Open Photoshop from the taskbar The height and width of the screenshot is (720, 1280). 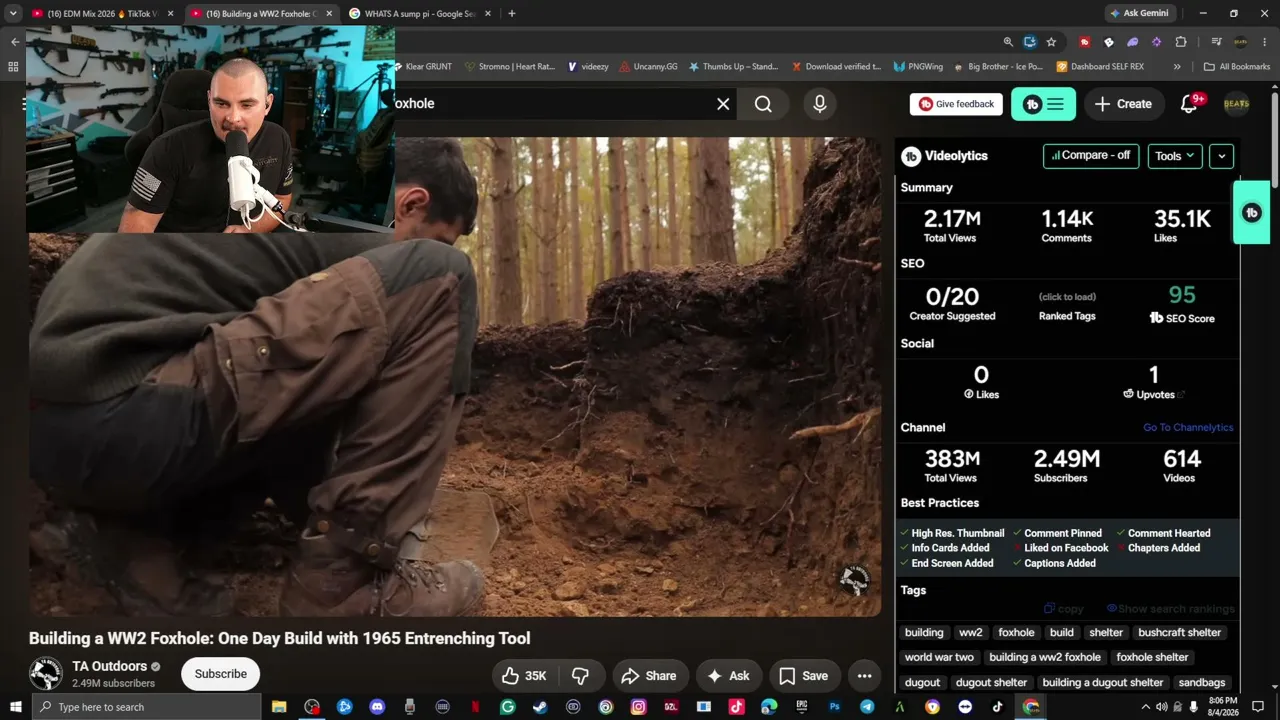pyautogui.click(x=834, y=707)
